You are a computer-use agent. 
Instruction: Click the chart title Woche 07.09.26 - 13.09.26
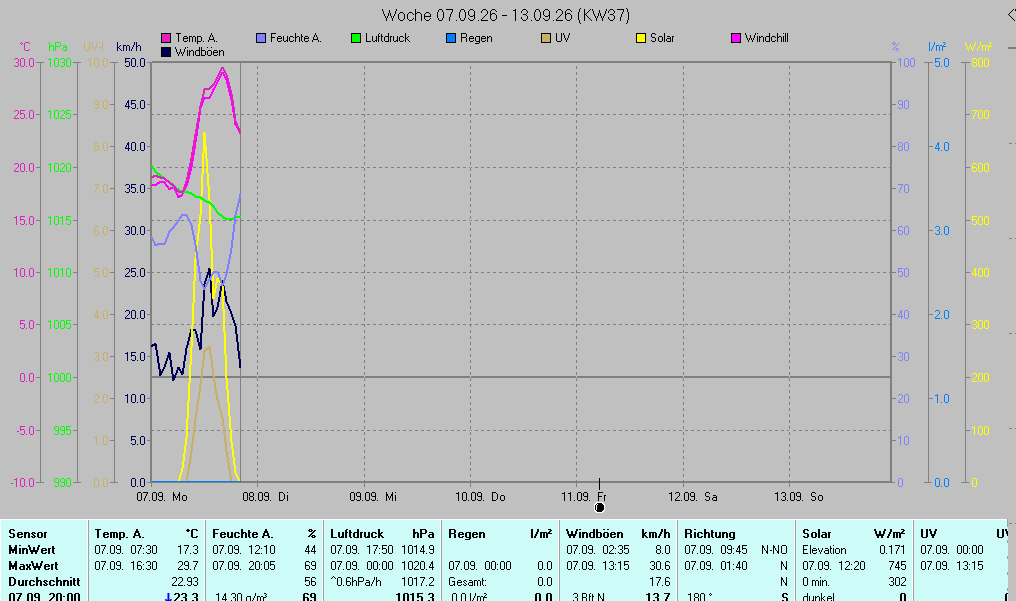(505, 15)
